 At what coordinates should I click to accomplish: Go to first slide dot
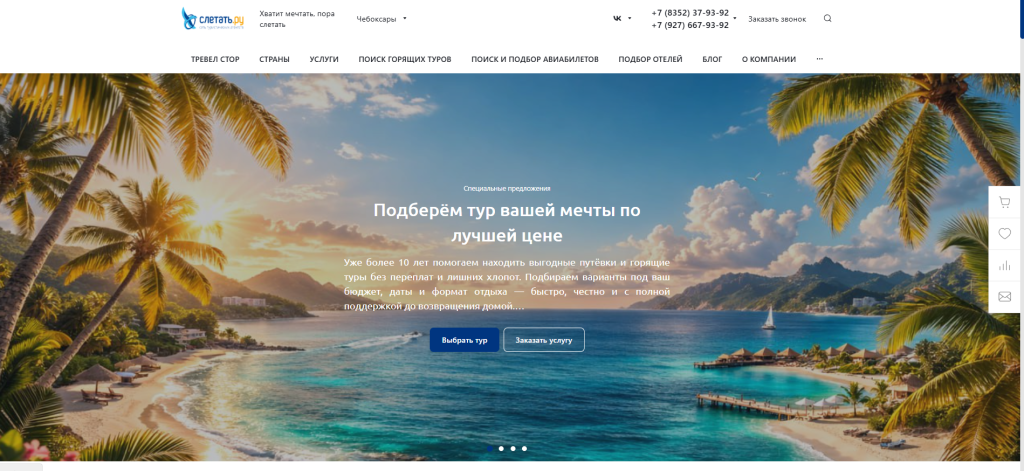click(x=490, y=449)
